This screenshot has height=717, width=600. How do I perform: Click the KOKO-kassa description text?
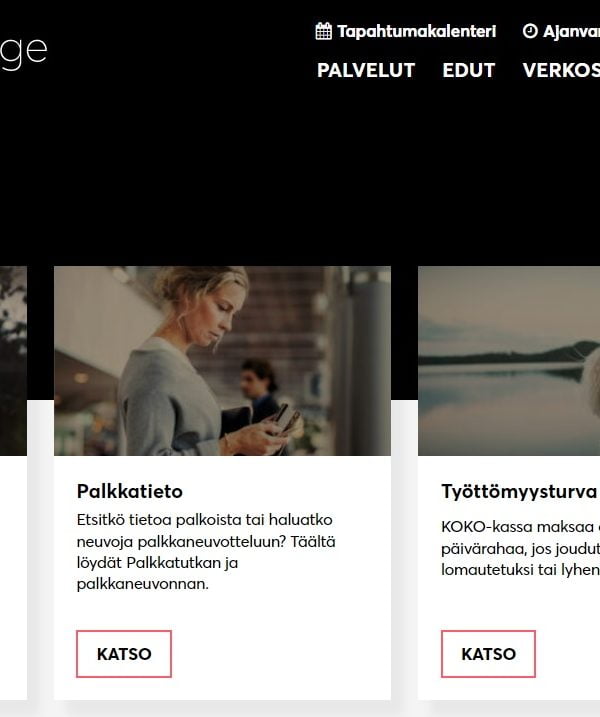coord(520,548)
